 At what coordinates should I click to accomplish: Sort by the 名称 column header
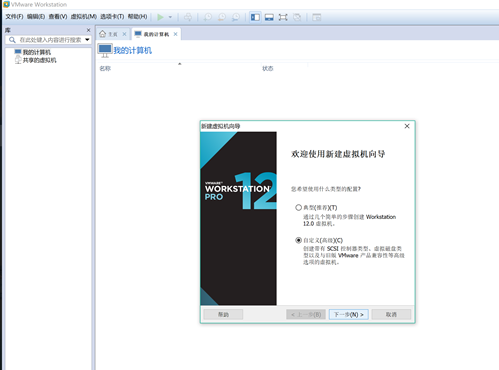[105, 68]
